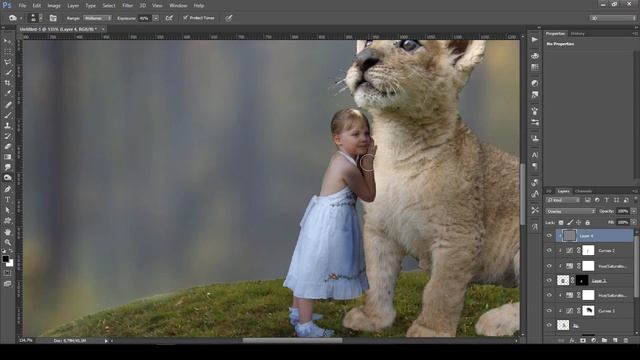640x360 pixels.
Task: Select the Brush tool
Action: tap(7, 115)
